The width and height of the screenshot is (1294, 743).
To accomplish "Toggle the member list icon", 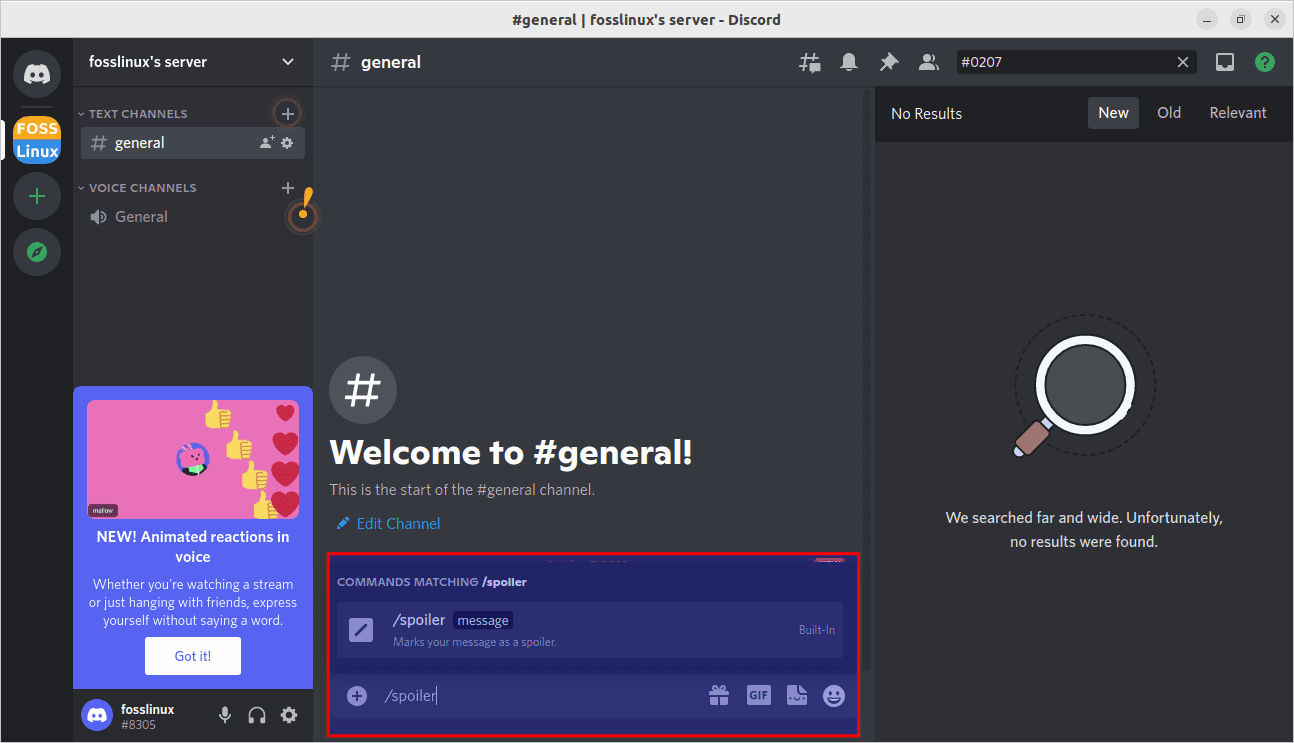I will [929, 62].
